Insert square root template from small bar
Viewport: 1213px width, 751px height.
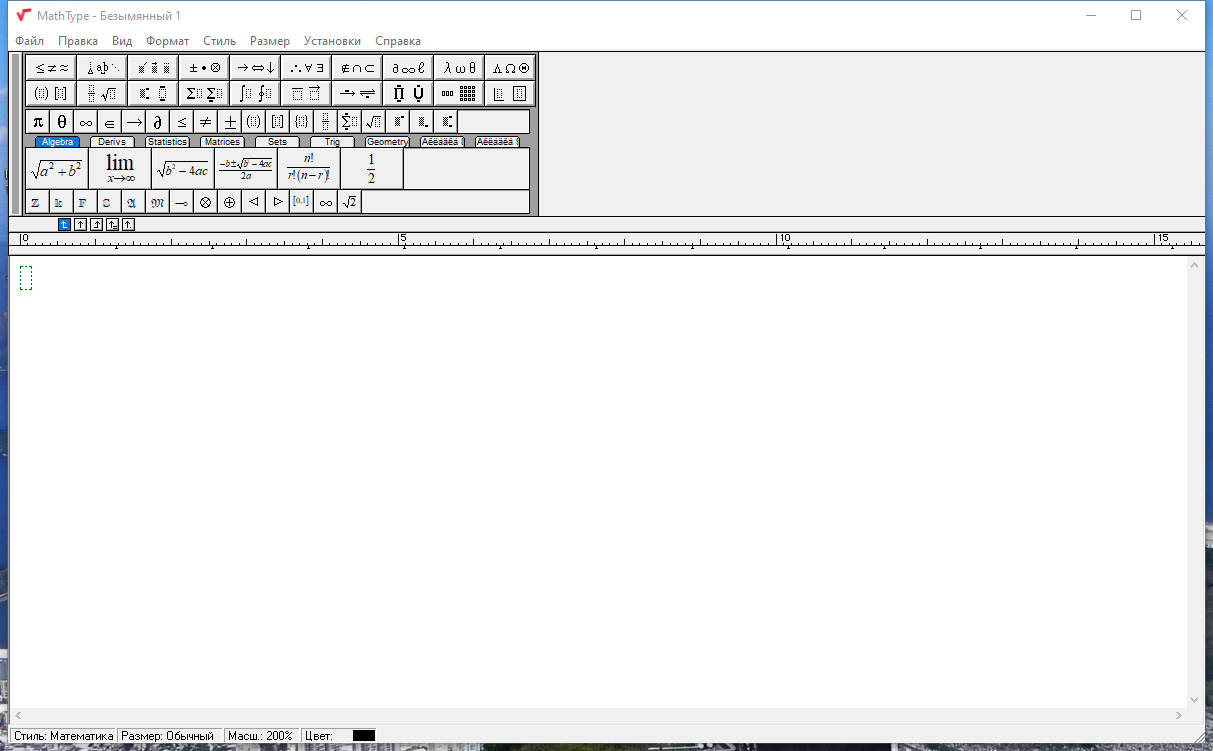tap(374, 122)
